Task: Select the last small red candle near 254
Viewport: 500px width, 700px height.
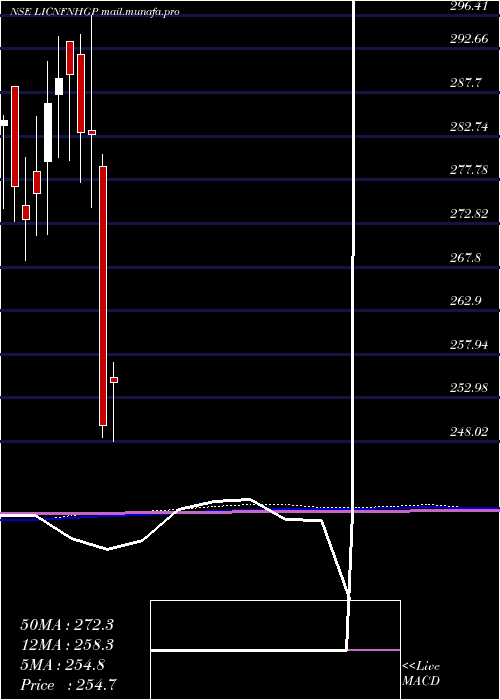Action: click(x=114, y=380)
